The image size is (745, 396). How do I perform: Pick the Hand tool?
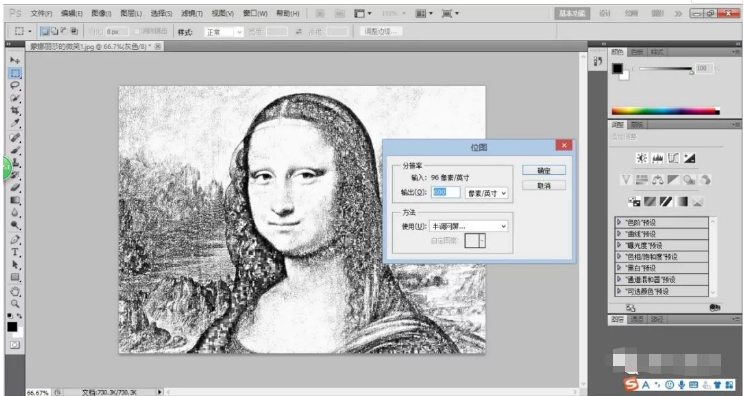(15, 291)
